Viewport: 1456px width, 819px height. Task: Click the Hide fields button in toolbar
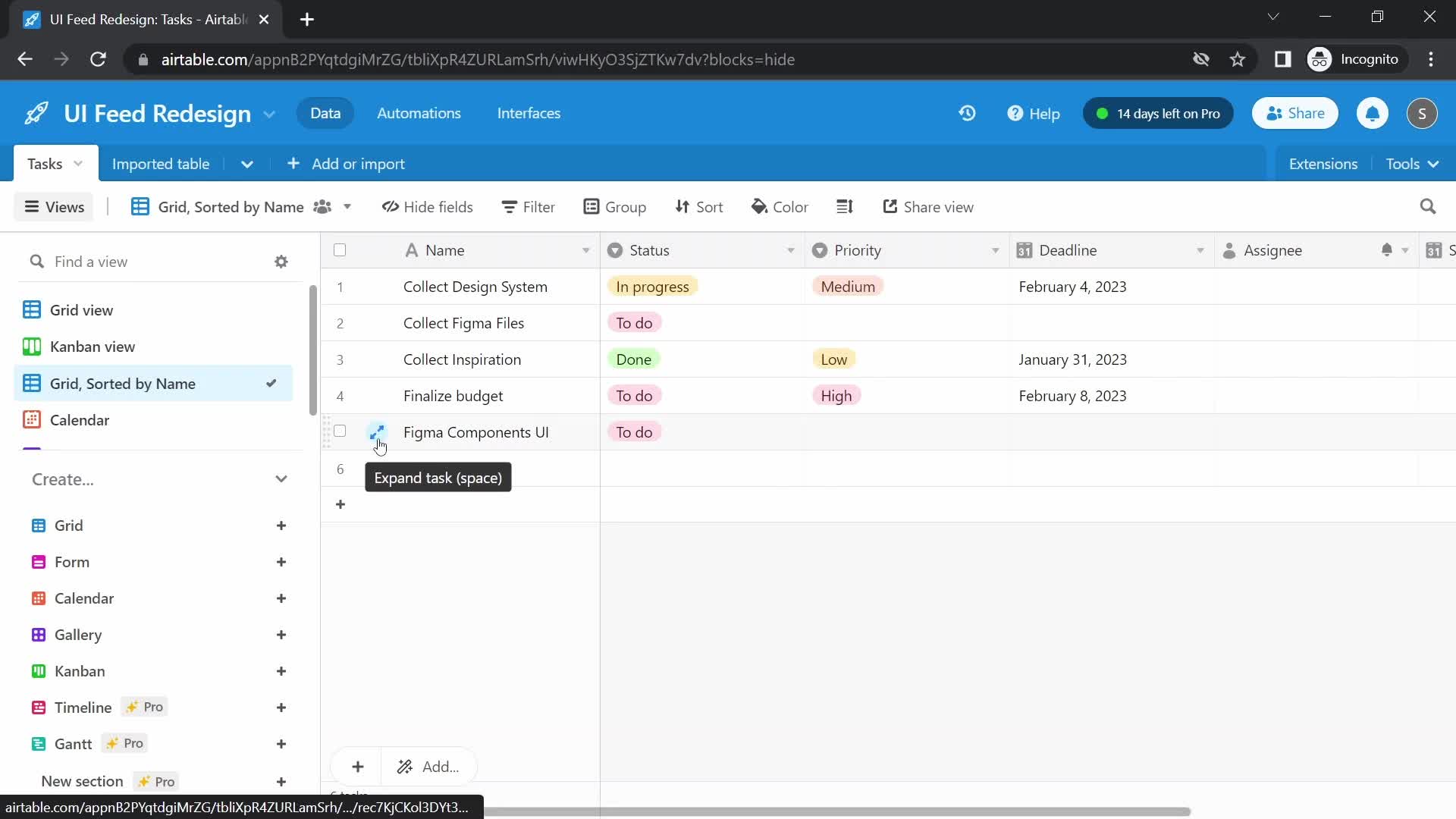[x=427, y=206]
